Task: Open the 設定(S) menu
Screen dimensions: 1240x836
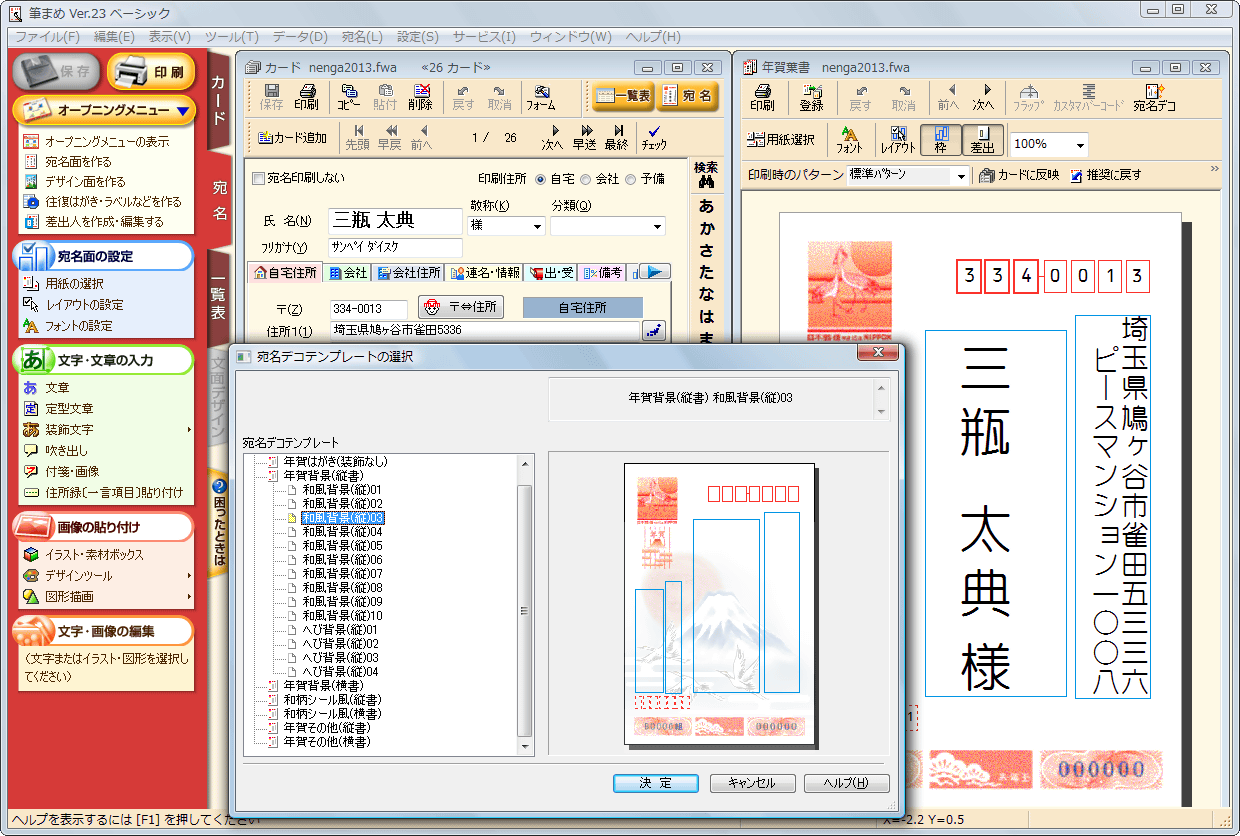Action: [x=417, y=37]
